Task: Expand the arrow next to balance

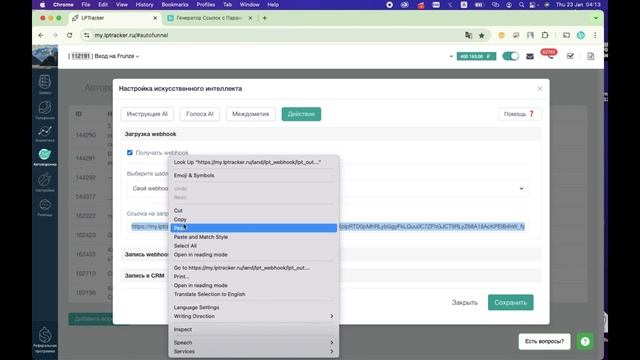Action: click(451, 56)
